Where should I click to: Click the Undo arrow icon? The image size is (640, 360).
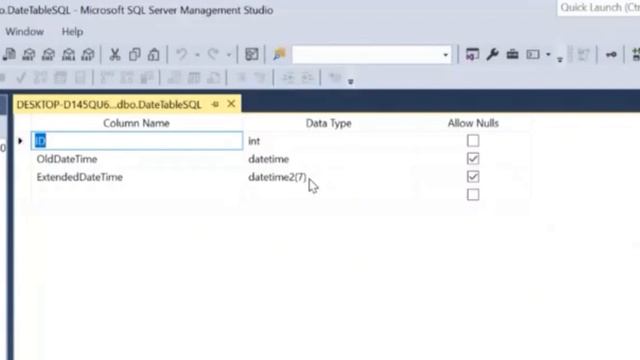[182, 54]
